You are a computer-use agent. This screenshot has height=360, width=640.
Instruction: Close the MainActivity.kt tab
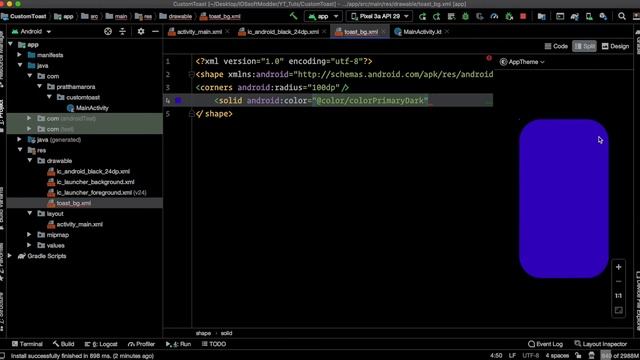pyautogui.click(x=447, y=32)
